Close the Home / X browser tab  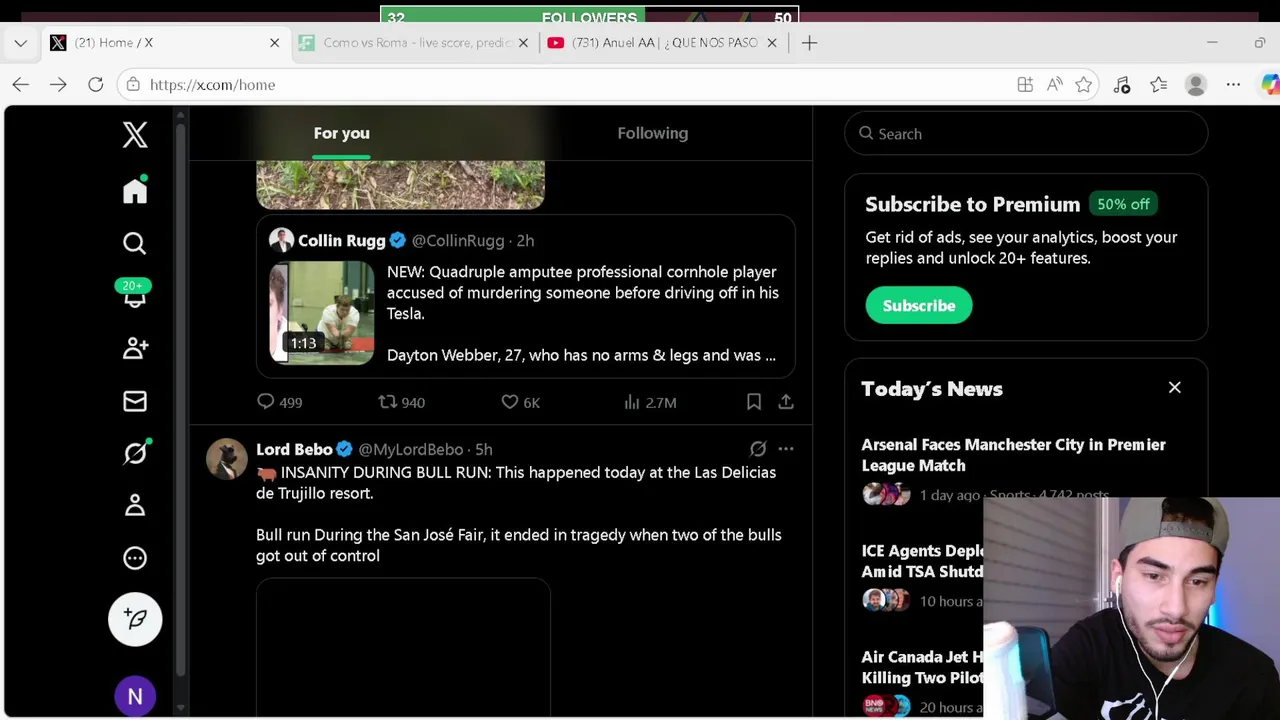point(275,43)
